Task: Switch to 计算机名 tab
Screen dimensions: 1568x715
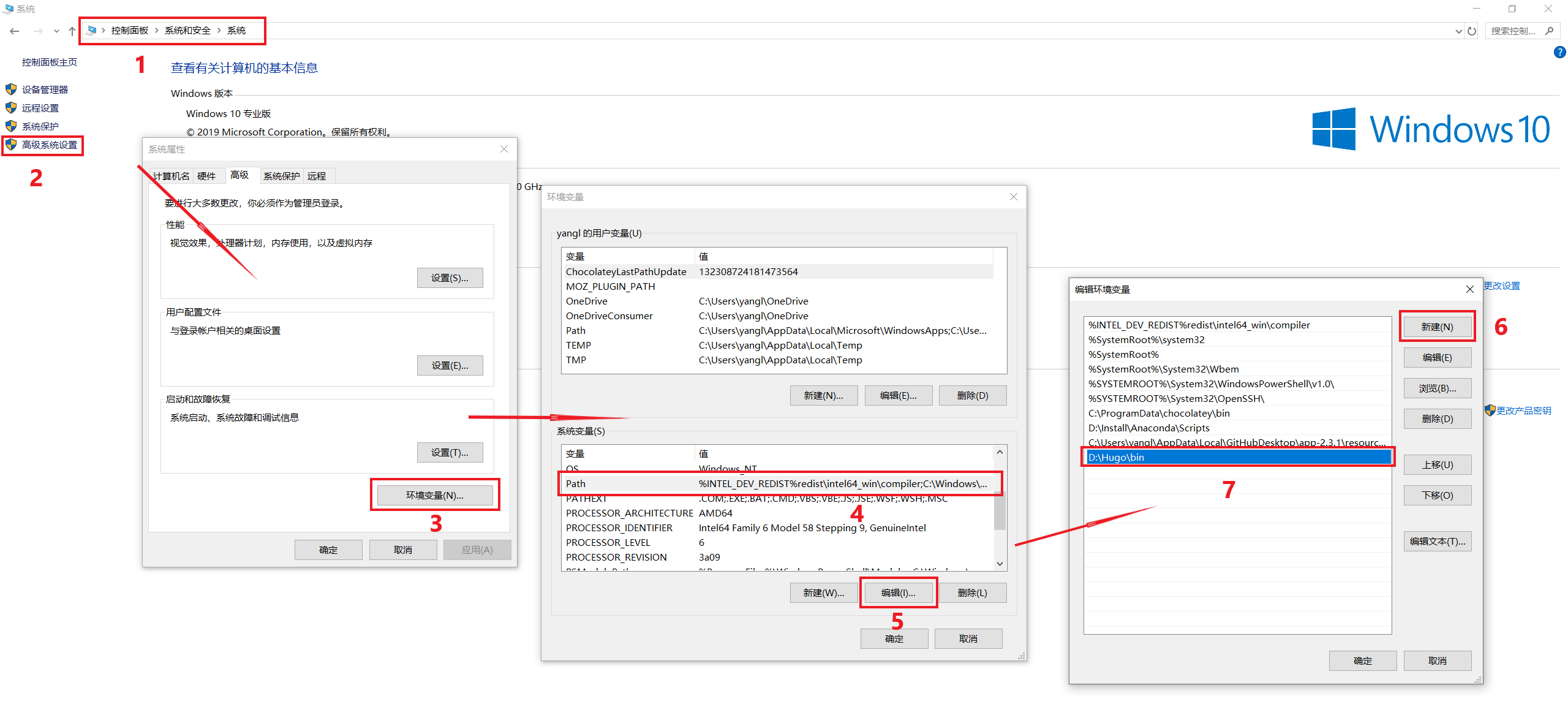Action: click(x=171, y=176)
